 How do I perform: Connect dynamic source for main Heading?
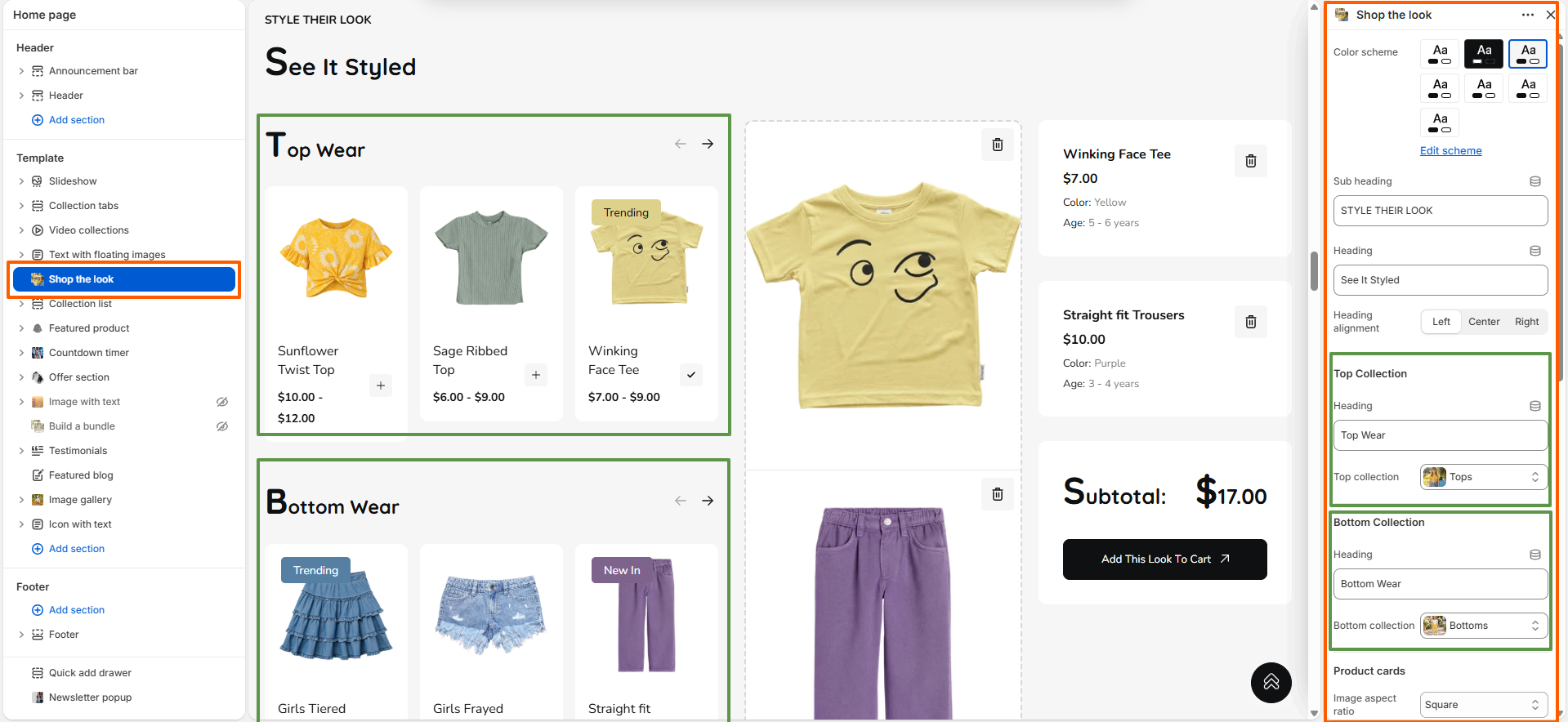tap(1535, 251)
